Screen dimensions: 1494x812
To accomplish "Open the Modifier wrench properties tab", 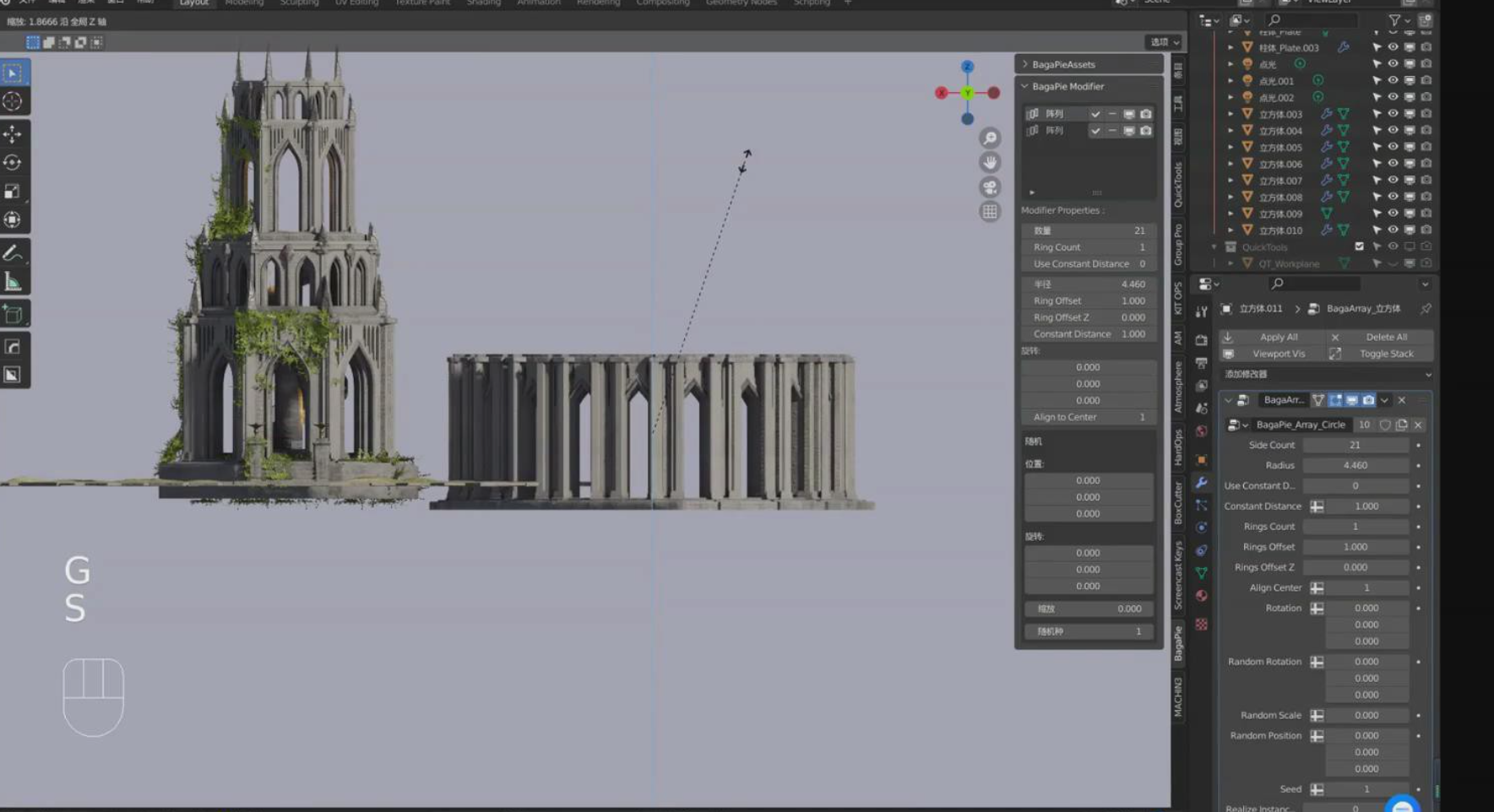I will [x=1202, y=483].
